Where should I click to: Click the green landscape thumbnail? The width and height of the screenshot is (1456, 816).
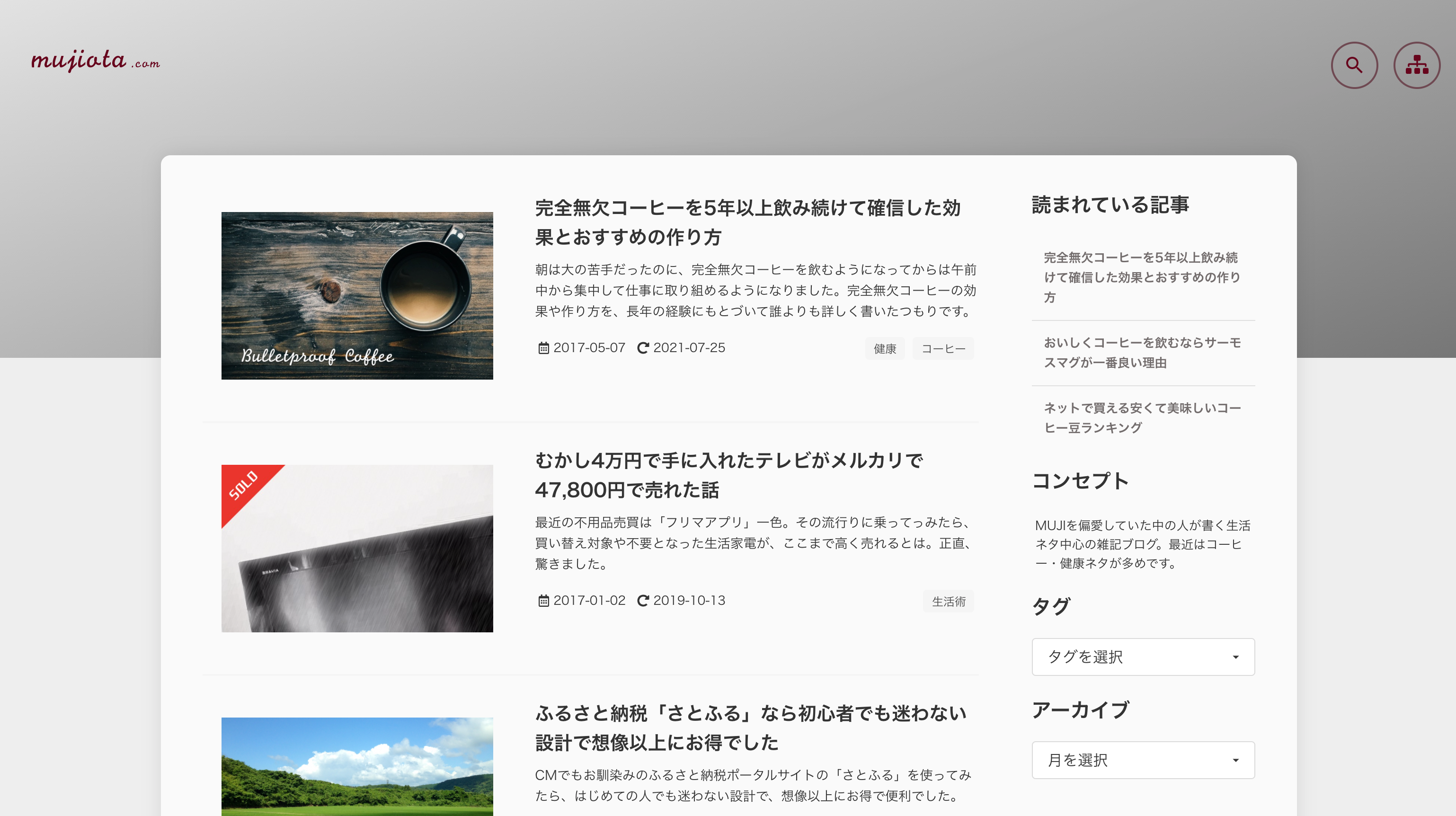pos(356,766)
